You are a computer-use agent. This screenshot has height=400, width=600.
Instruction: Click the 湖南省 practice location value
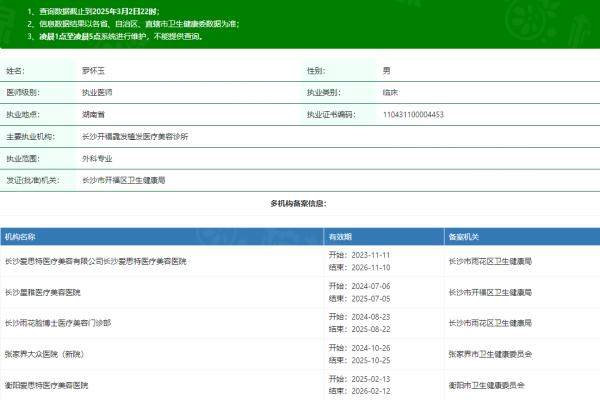coord(95,115)
